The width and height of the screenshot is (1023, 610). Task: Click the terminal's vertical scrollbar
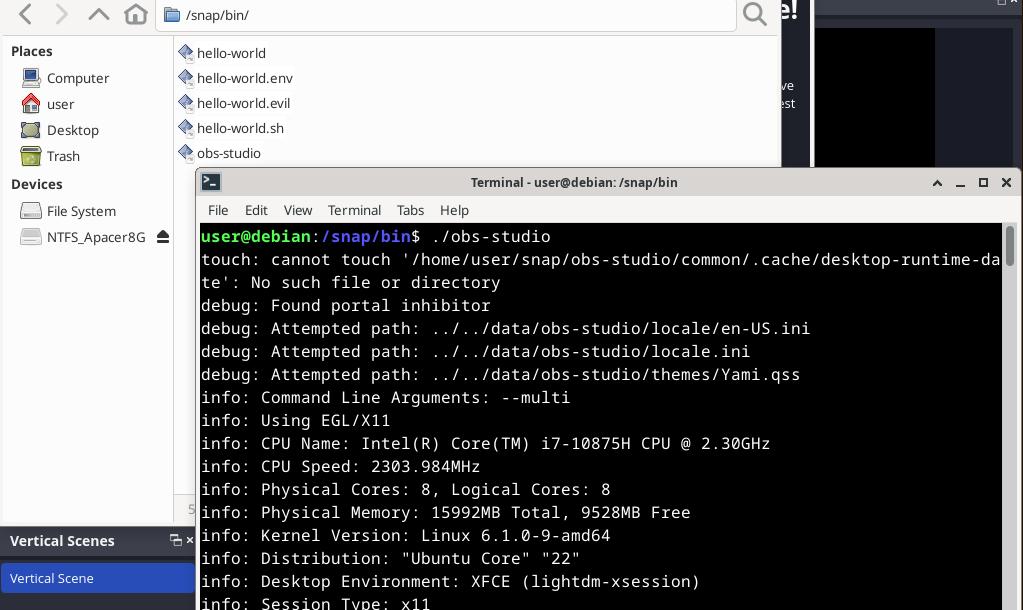click(1010, 246)
